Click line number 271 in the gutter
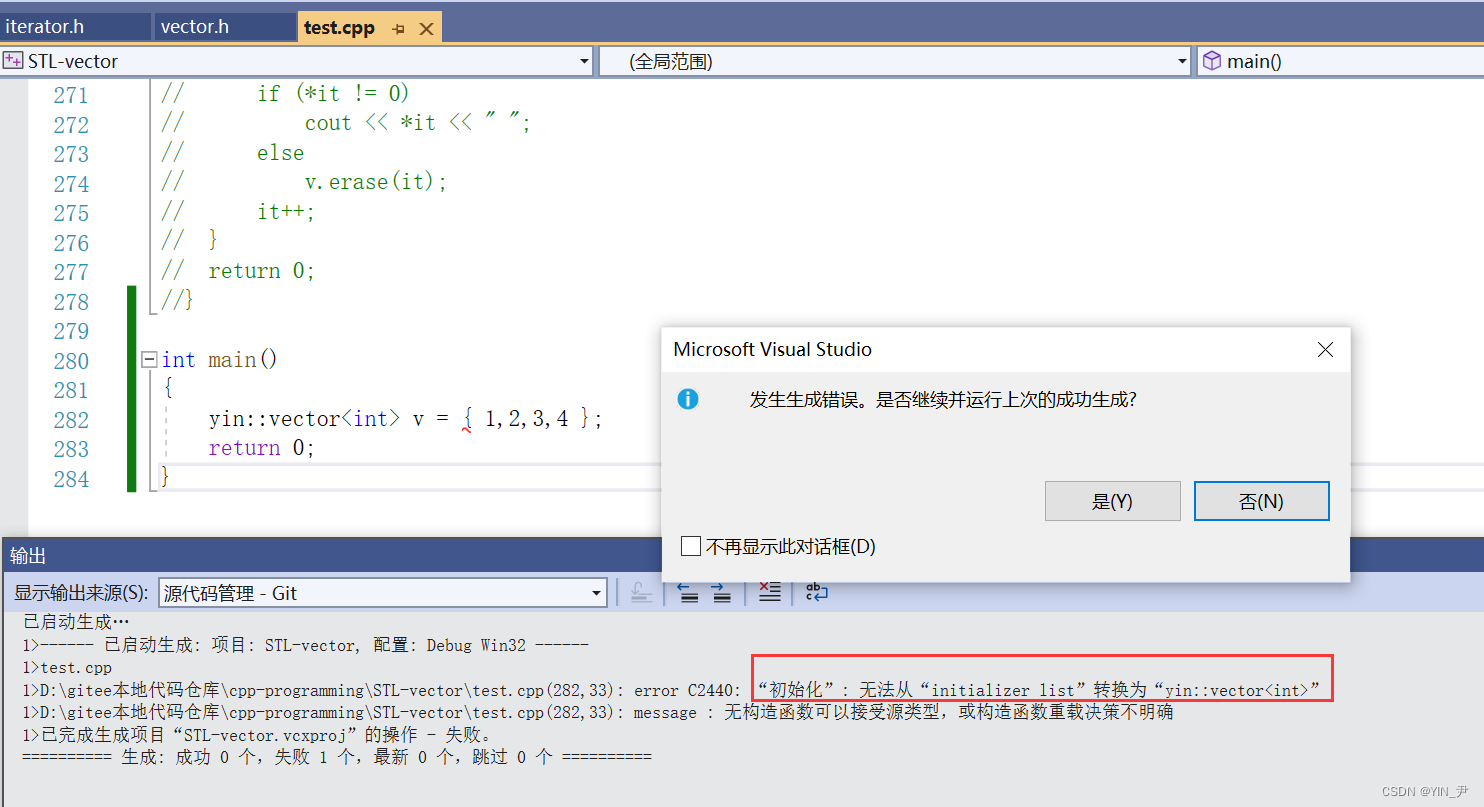This screenshot has height=807, width=1484. pyautogui.click(x=71, y=95)
